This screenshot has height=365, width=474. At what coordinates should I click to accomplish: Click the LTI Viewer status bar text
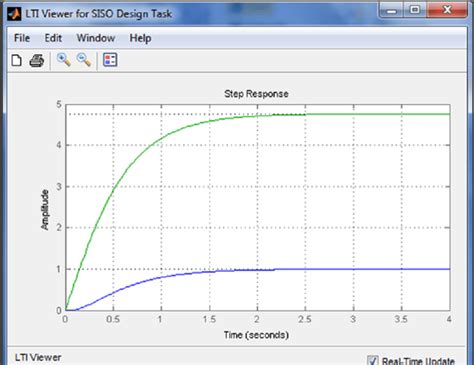(x=38, y=358)
